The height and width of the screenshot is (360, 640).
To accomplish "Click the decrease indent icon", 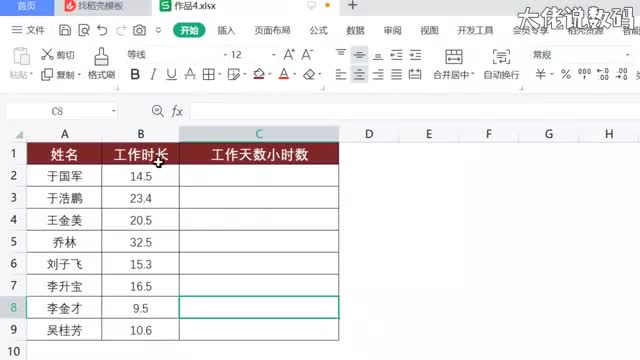I will [396, 55].
